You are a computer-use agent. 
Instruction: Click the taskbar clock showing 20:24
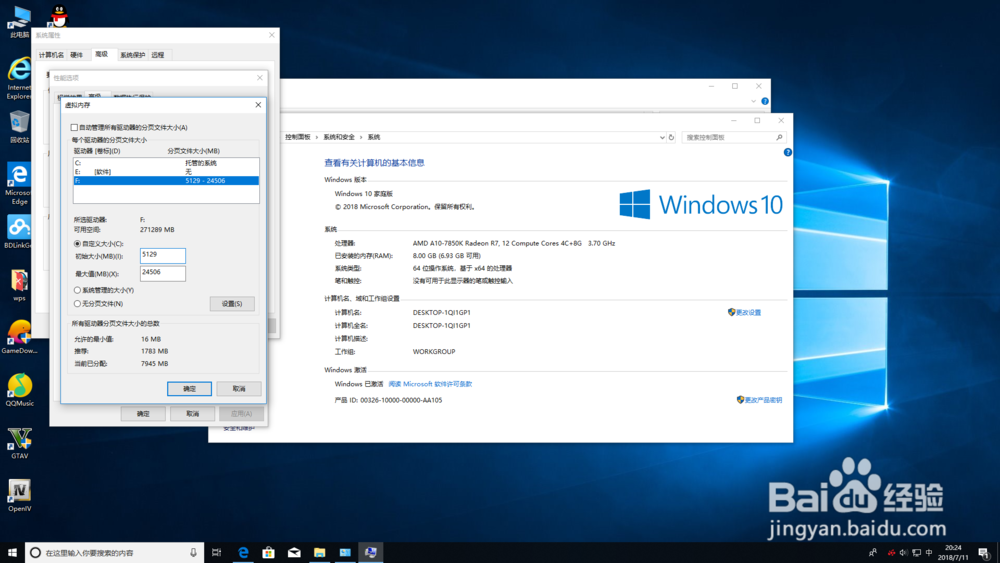click(x=953, y=552)
